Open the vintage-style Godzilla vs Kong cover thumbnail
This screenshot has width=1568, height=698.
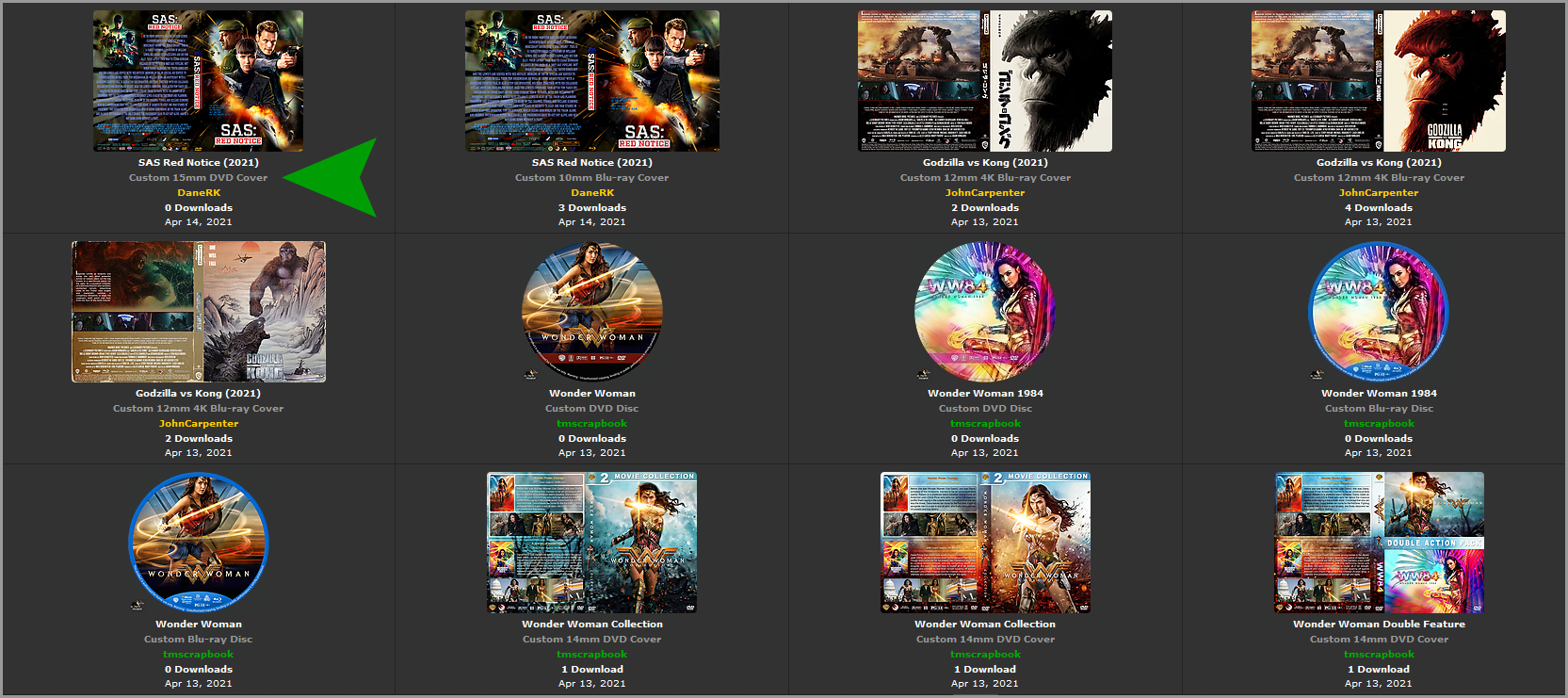click(x=198, y=312)
